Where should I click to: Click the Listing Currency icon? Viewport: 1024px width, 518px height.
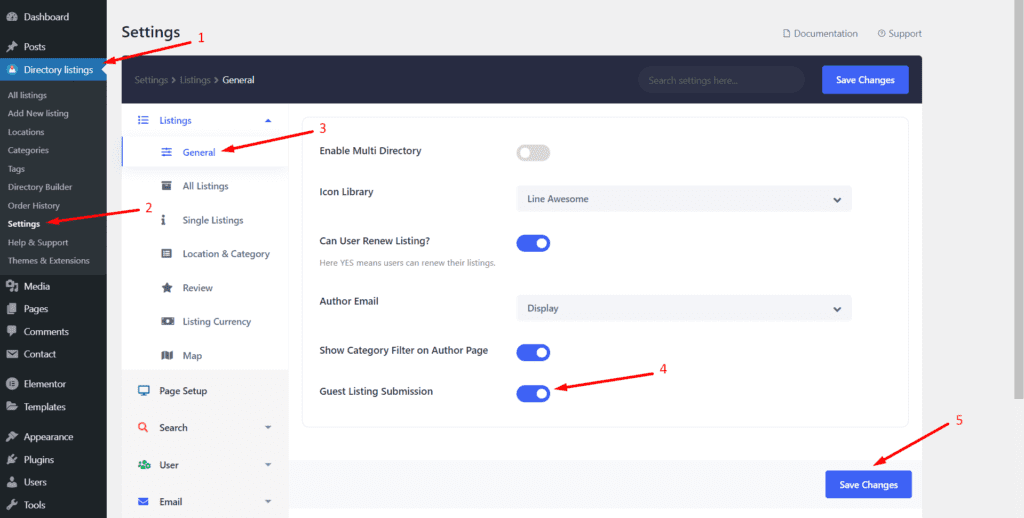tap(167, 322)
